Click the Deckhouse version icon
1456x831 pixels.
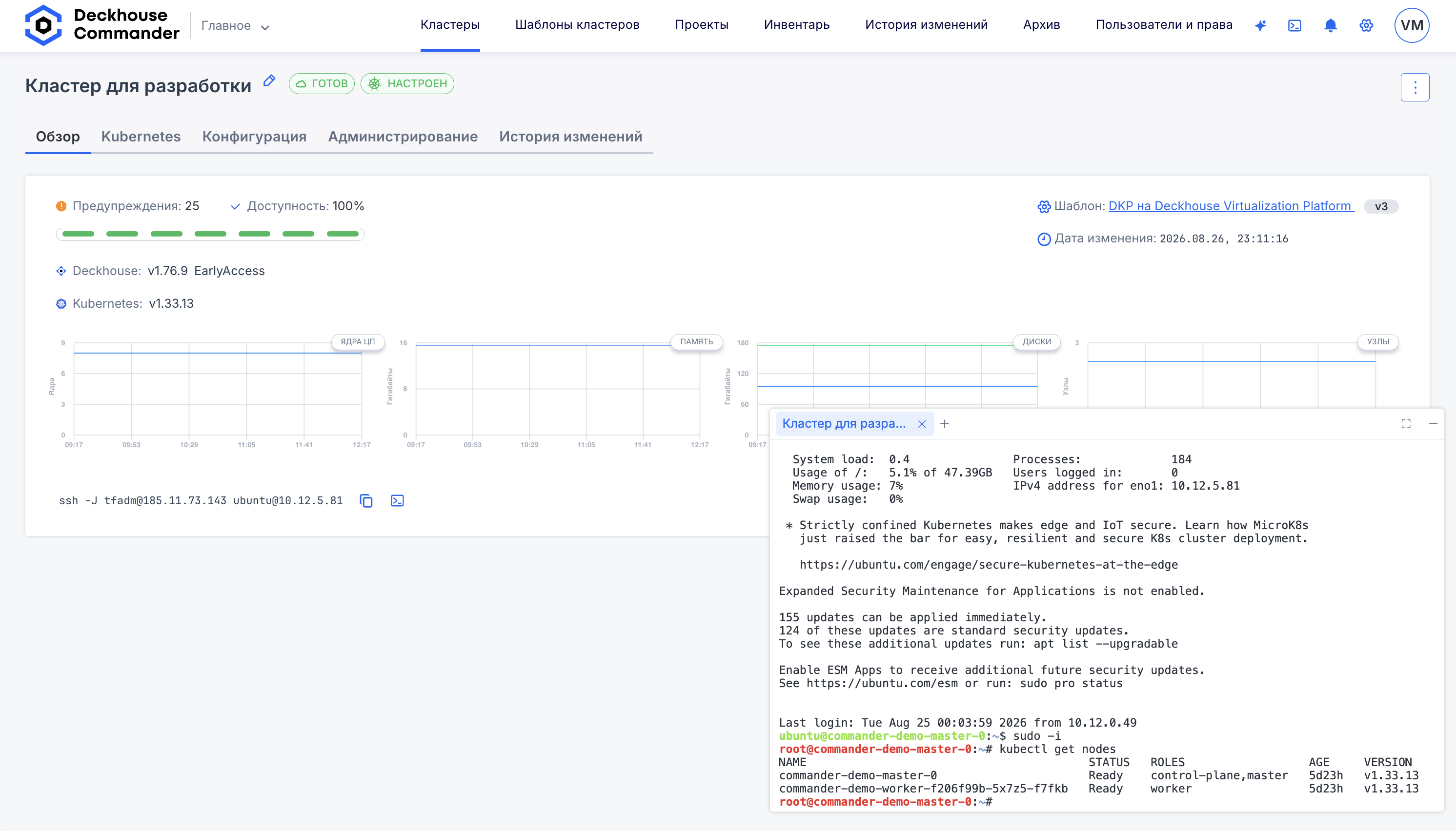pos(61,271)
